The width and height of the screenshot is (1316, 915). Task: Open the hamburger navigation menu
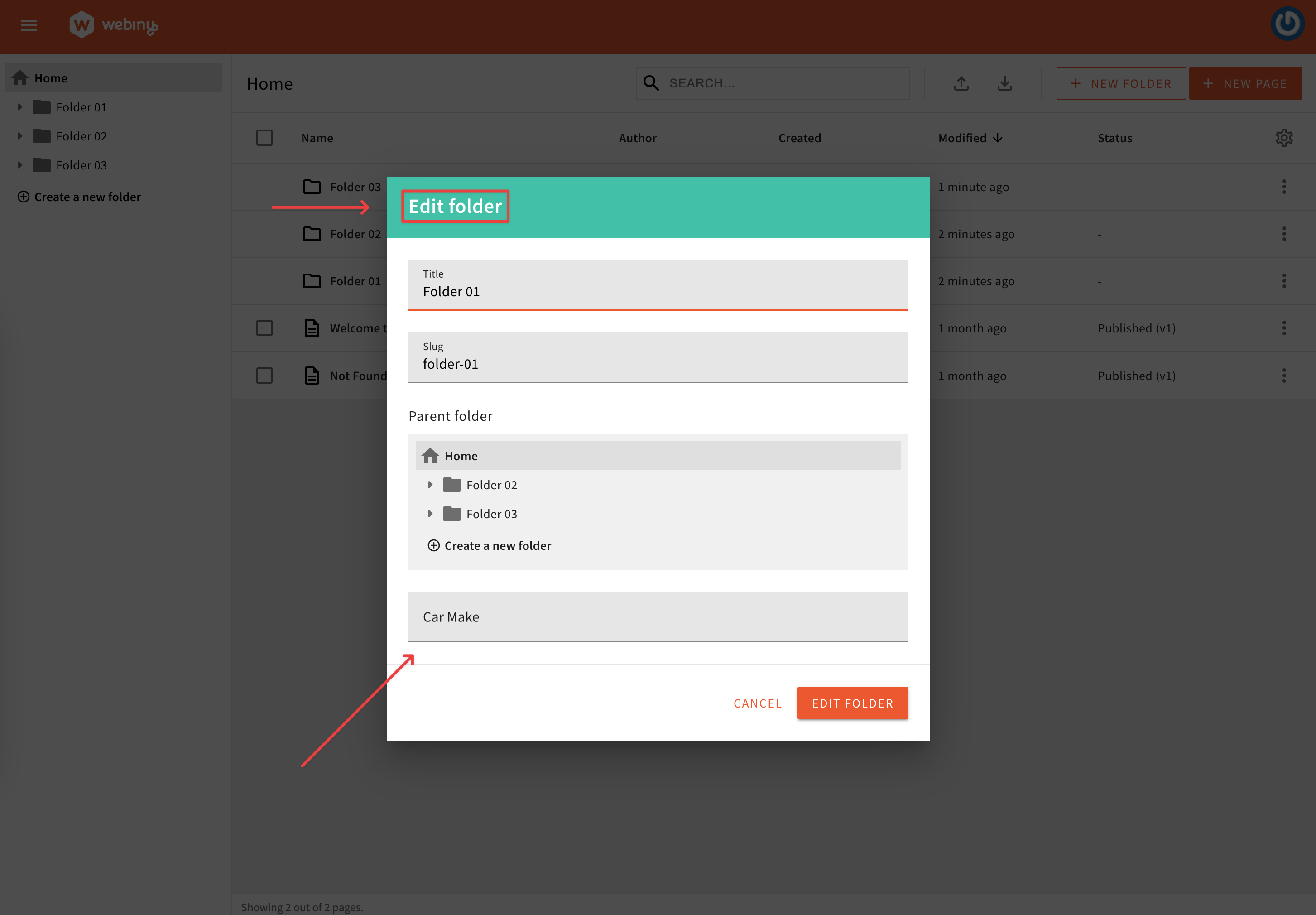(x=29, y=24)
